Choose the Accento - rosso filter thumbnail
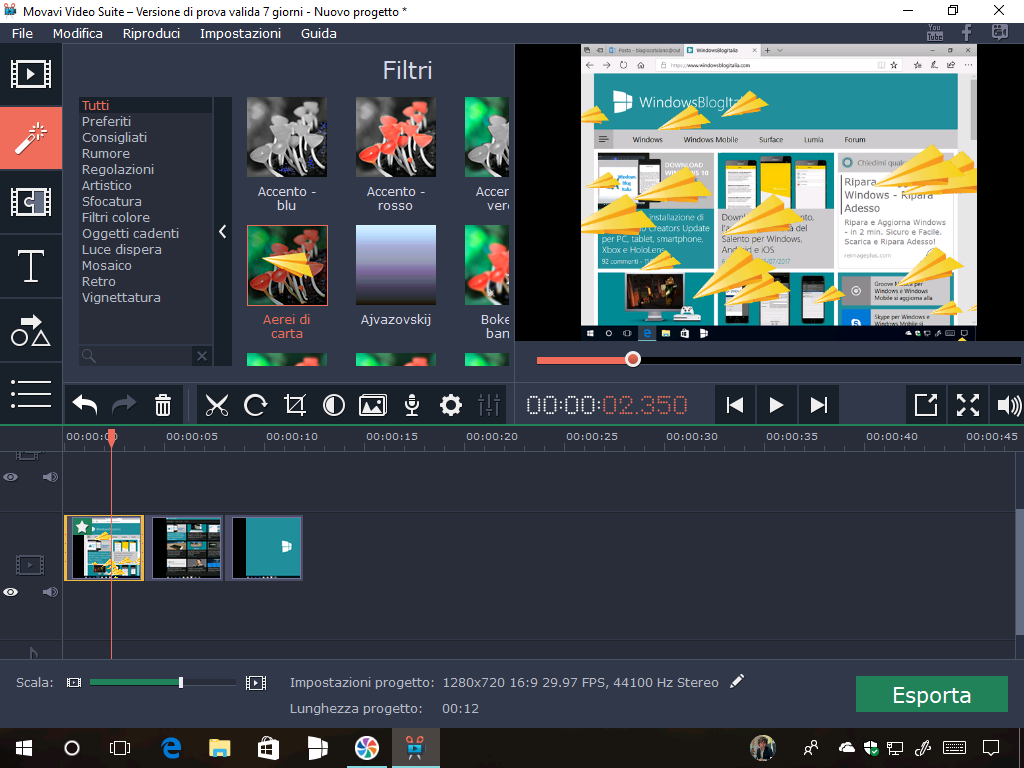This screenshot has height=768, width=1024. [396, 137]
